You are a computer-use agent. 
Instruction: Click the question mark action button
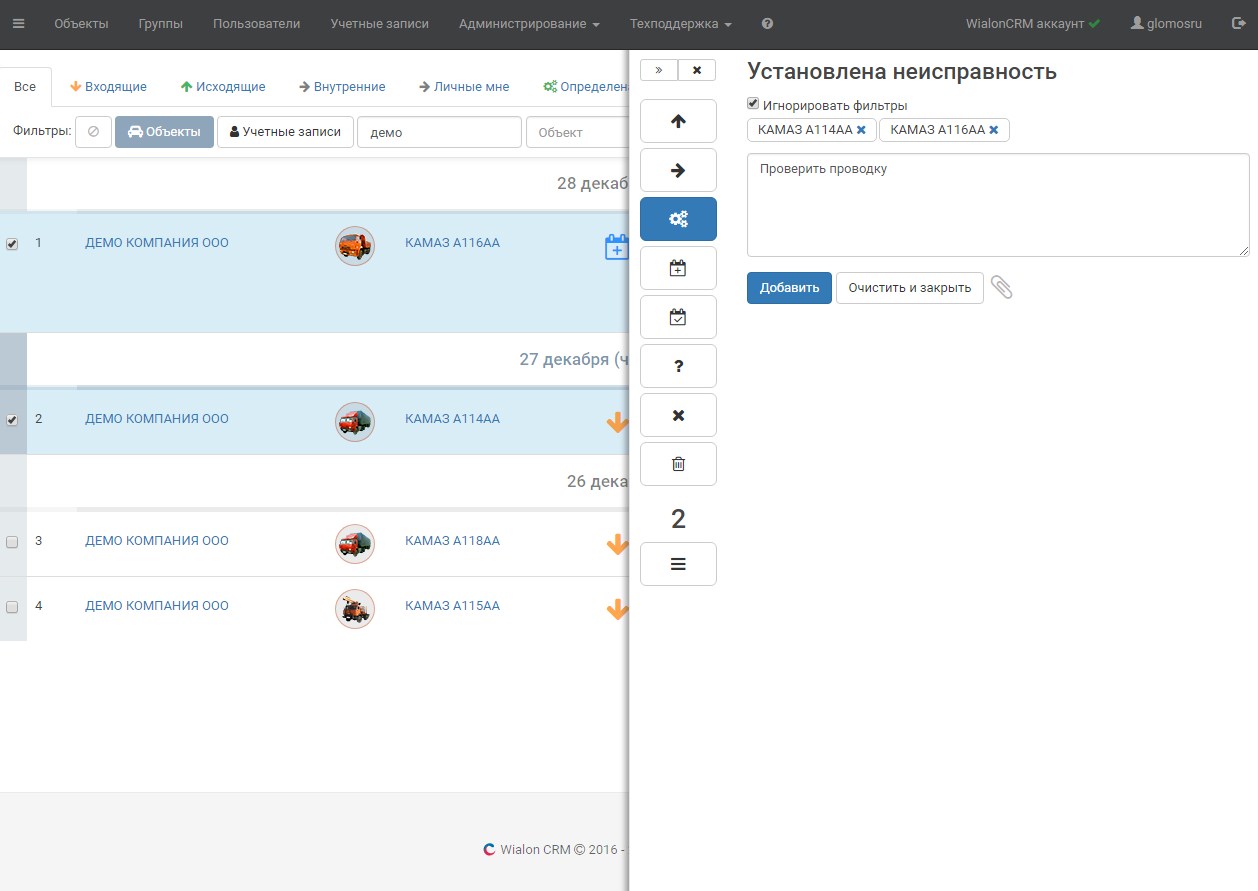678,366
